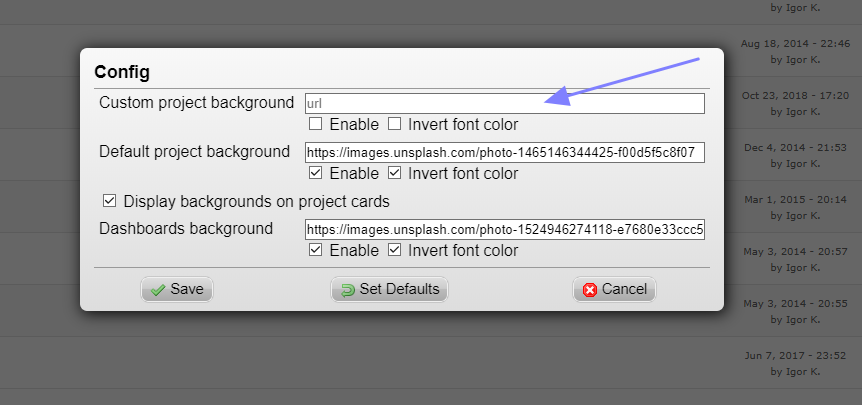Screen dimensions: 862x405
Task: Click the green checkmark Save icon
Action: pyautogui.click(x=158, y=290)
